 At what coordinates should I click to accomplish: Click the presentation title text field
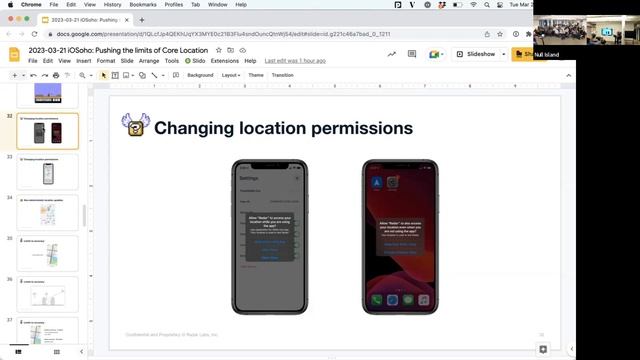[118, 50]
